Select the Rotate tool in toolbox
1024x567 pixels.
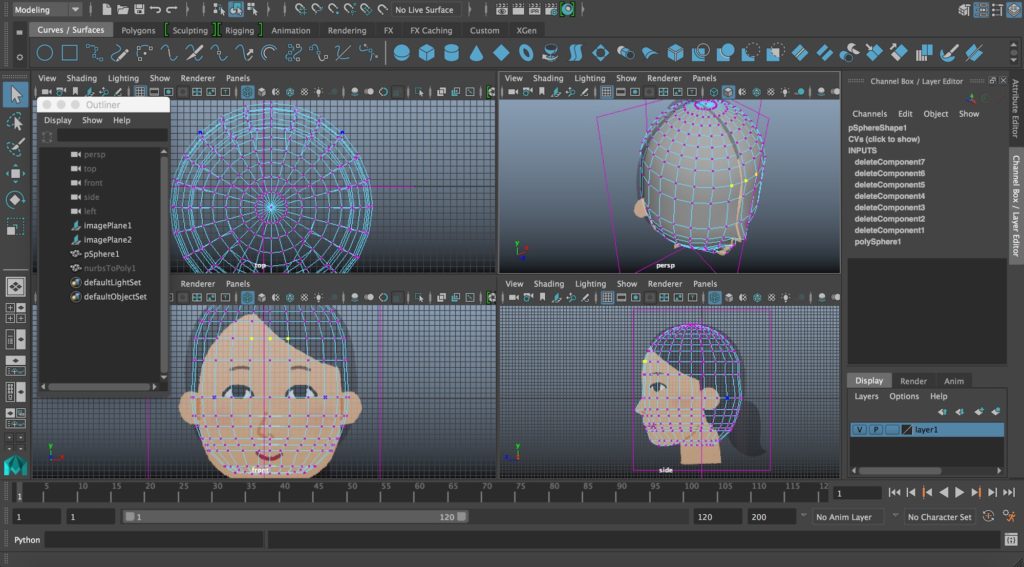point(15,200)
